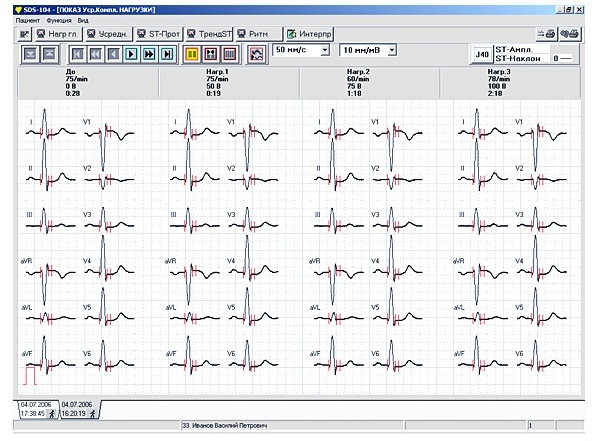Switch to the 17:38:45 session tab

pyautogui.click(x=38, y=409)
